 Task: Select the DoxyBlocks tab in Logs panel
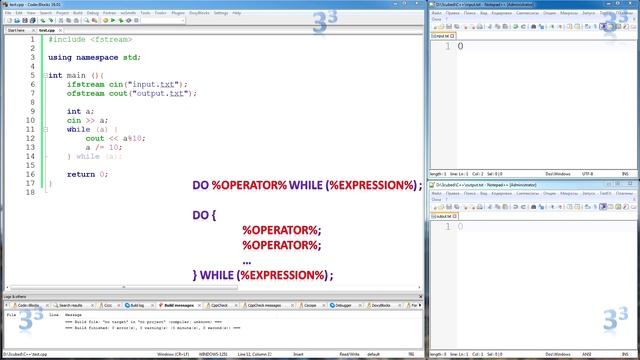pyautogui.click(x=380, y=305)
